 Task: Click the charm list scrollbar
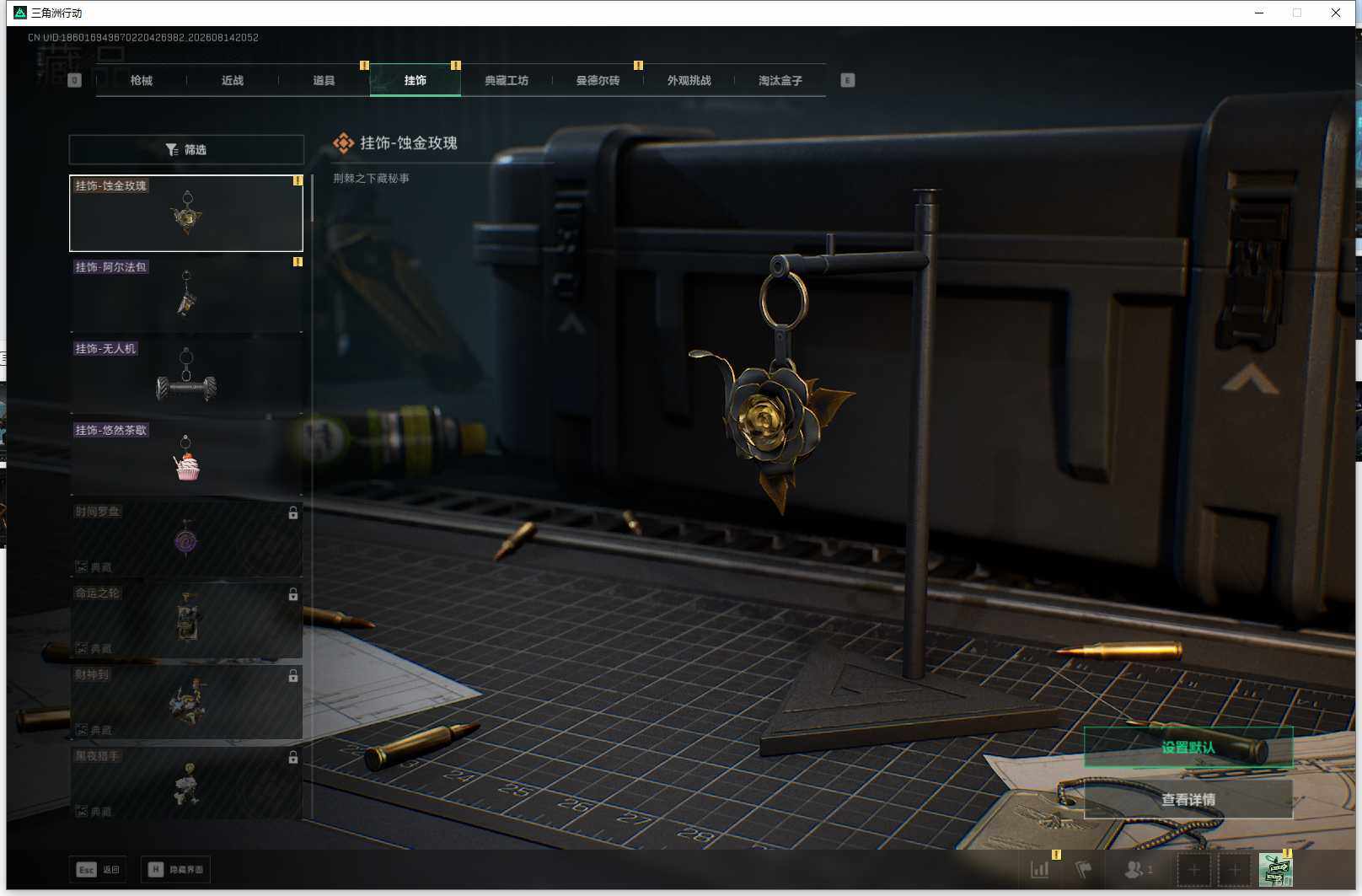tap(312, 197)
